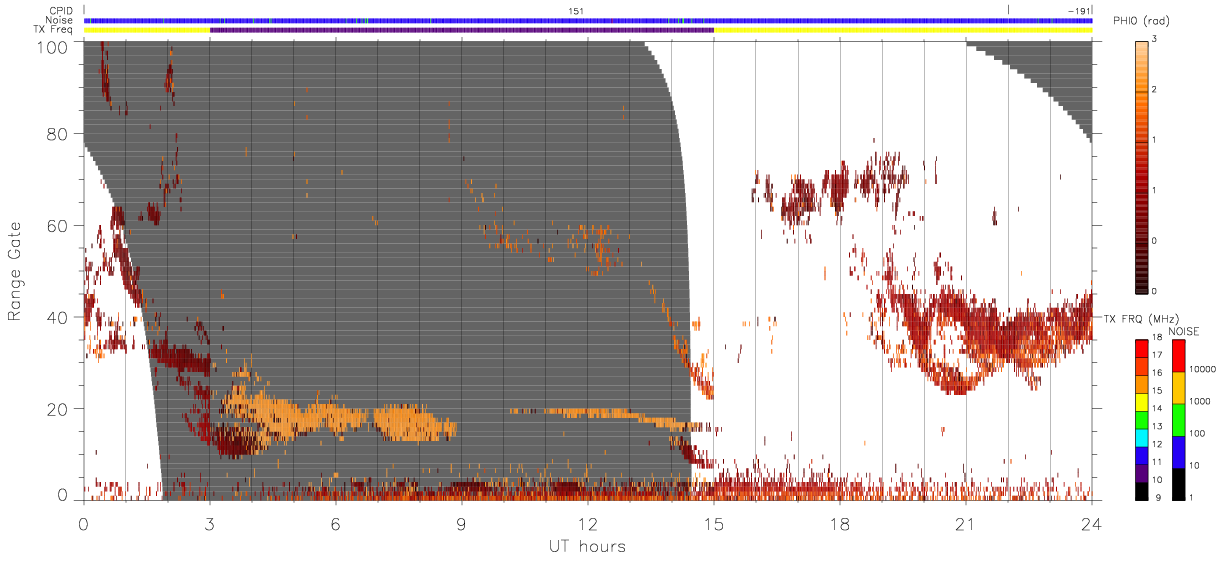
Task: Click the '1000' label in NOISE legend
Action: point(1199,401)
